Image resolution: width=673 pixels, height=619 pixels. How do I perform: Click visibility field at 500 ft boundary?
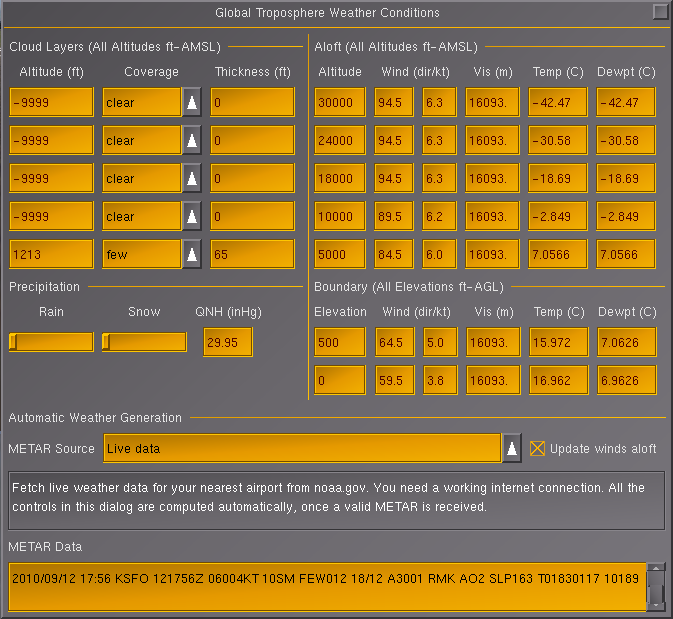tap(494, 342)
